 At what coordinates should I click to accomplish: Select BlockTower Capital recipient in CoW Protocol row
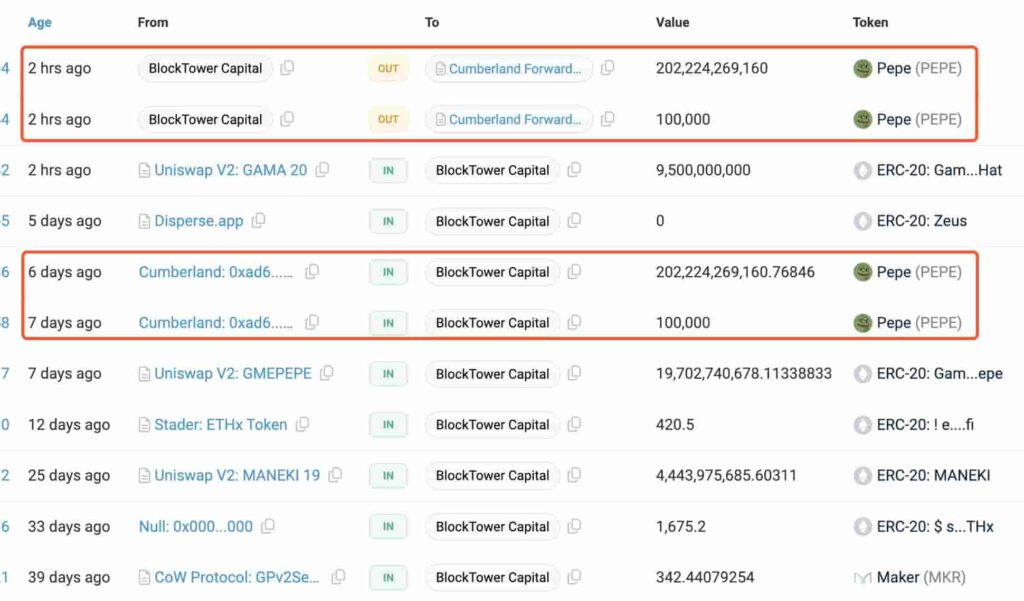492,577
